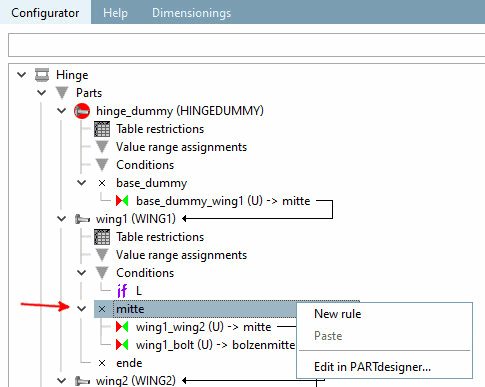The image size is (485, 387).
Task: Click the wing1 (WING1) part icon
Action: [82, 219]
